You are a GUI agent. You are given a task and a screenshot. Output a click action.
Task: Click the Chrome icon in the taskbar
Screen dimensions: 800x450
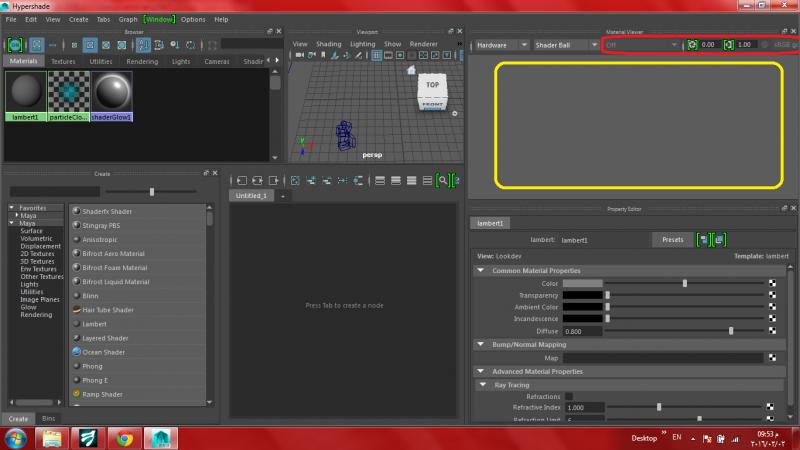tap(124, 437)
